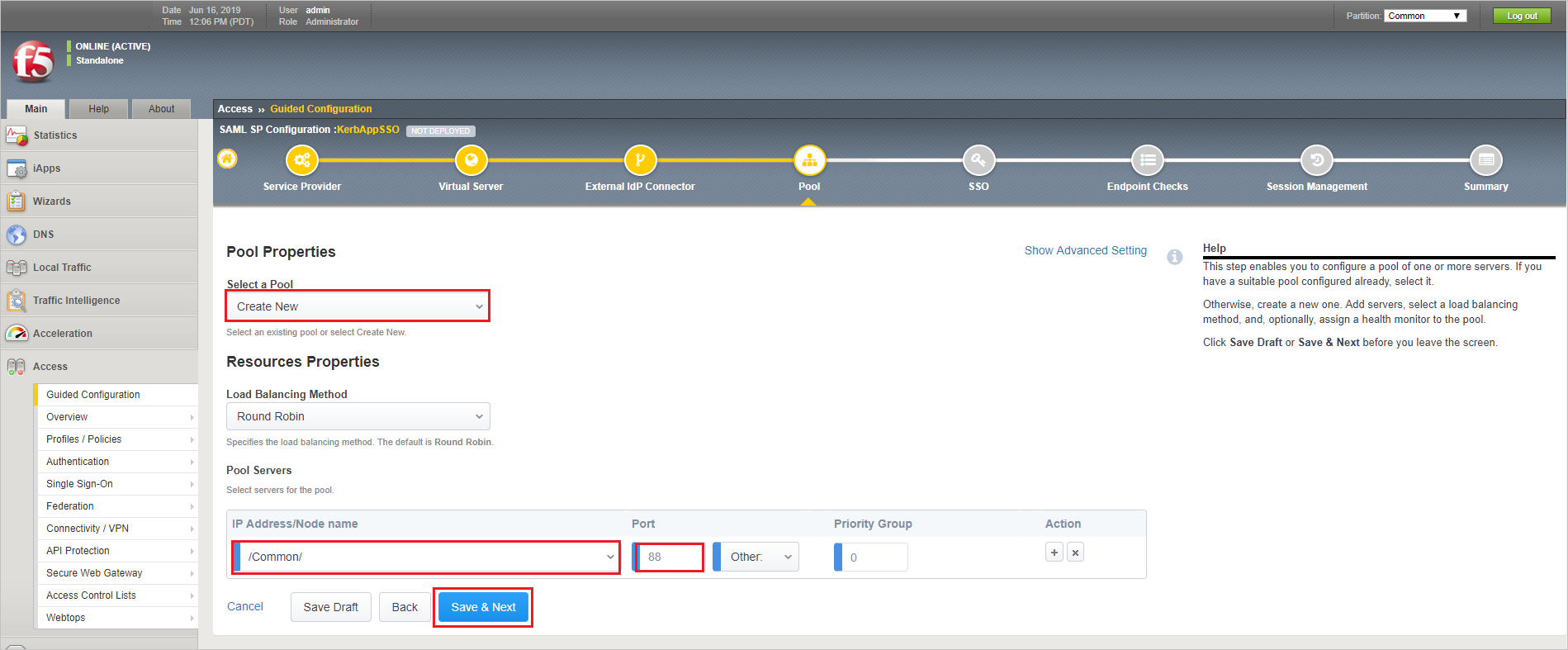Switch to the Main tab
Screen dimensions: 1568x650
pyautogui.click(x=36, y=109)
